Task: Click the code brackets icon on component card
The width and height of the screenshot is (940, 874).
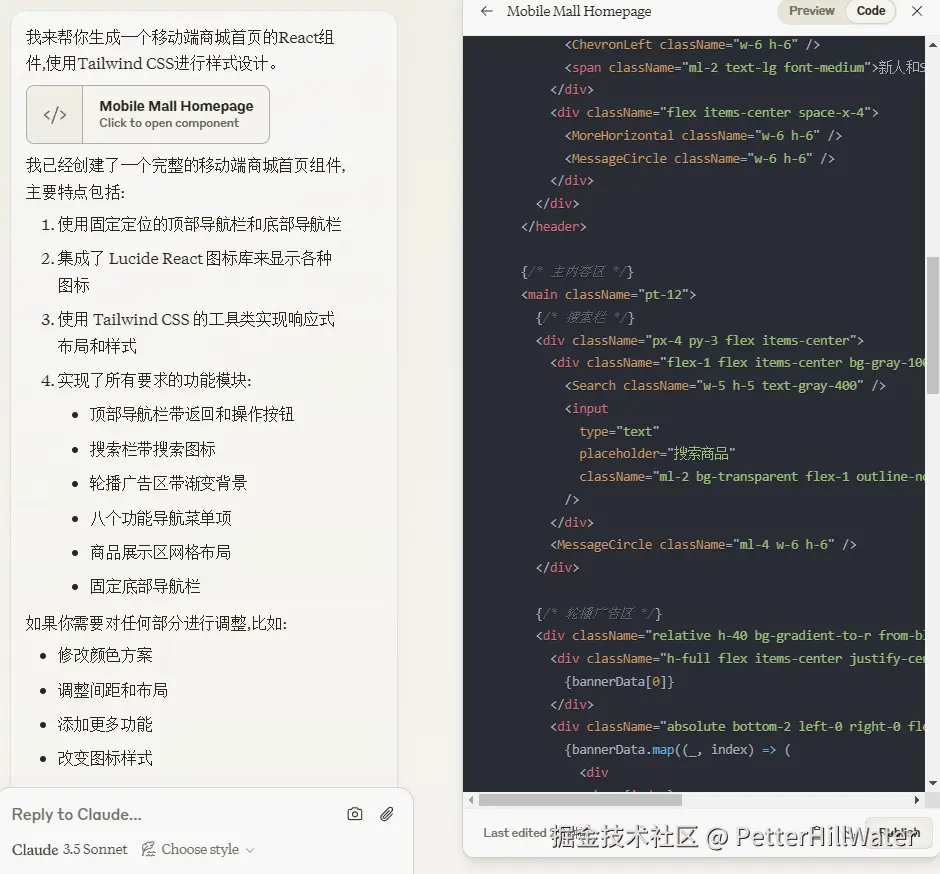Action: (55, 114)
